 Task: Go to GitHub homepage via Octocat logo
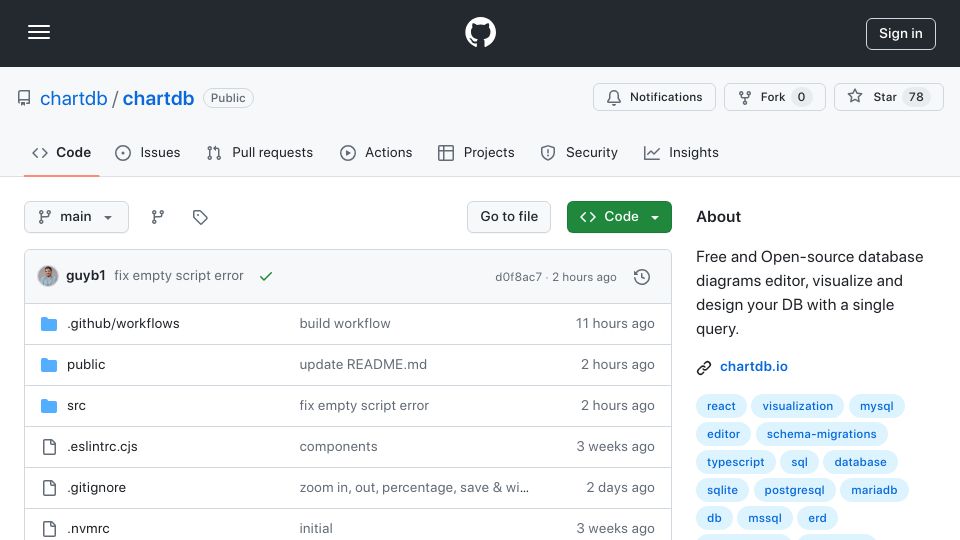point(480,32)
